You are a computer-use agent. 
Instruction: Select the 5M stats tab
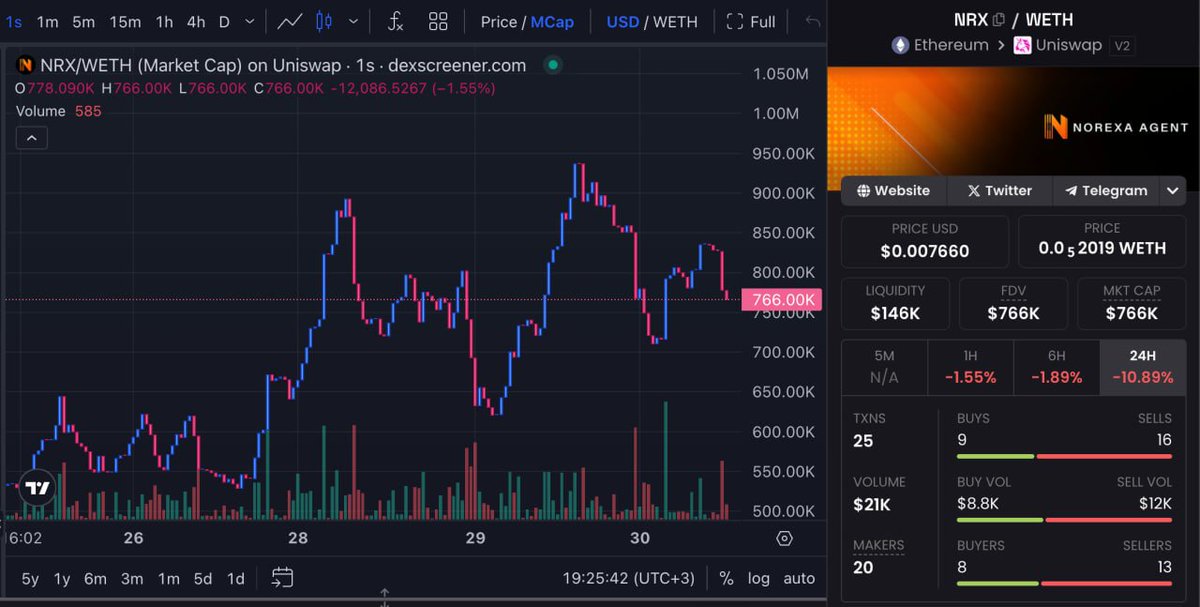coord(884,367)
